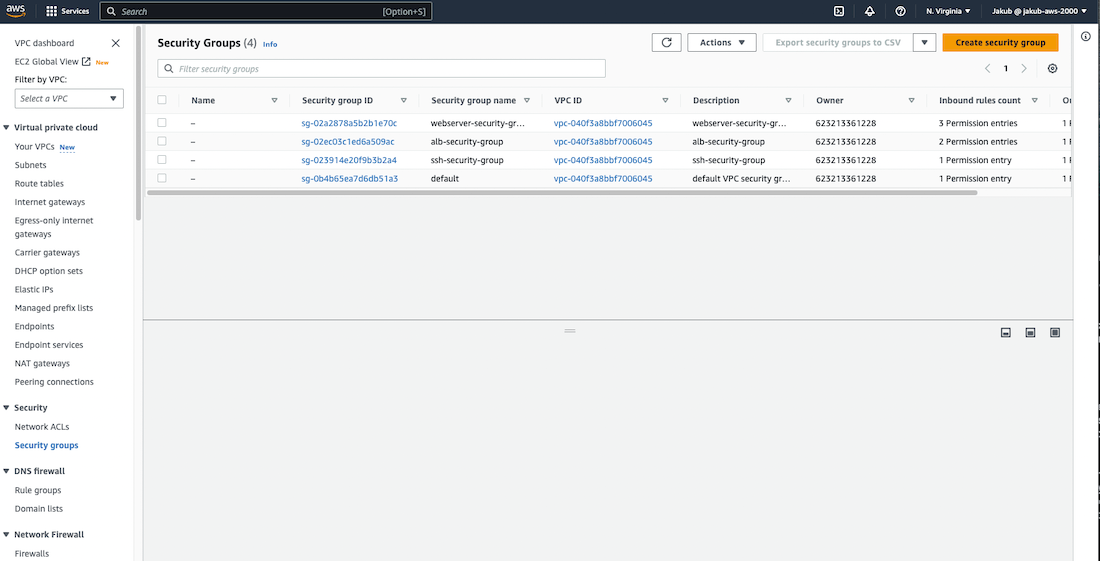Maximize the details split panel

point(1054,332)
